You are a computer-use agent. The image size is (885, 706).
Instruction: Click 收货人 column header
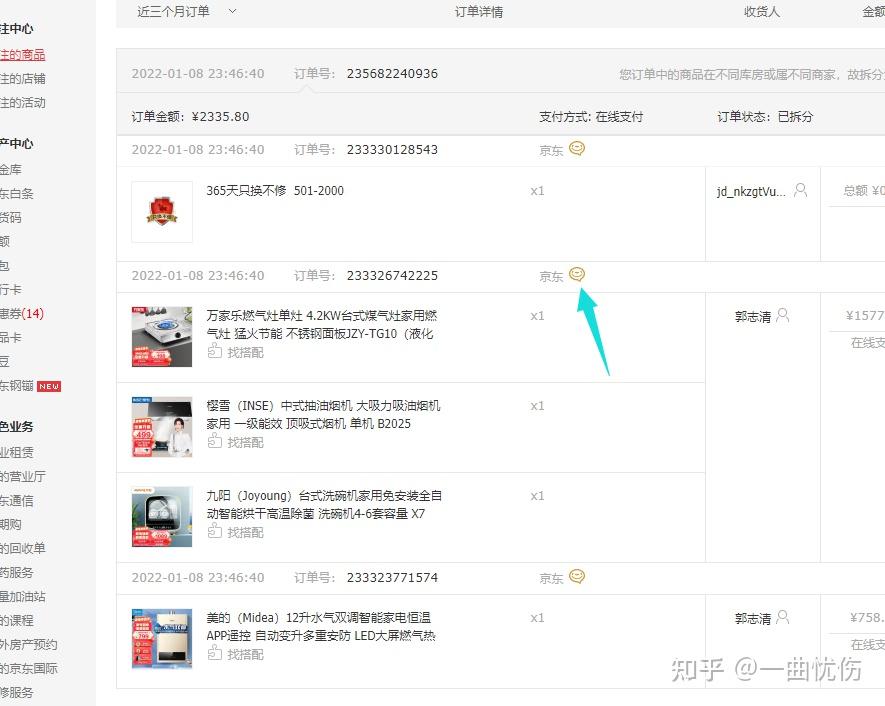pos(762,12)
